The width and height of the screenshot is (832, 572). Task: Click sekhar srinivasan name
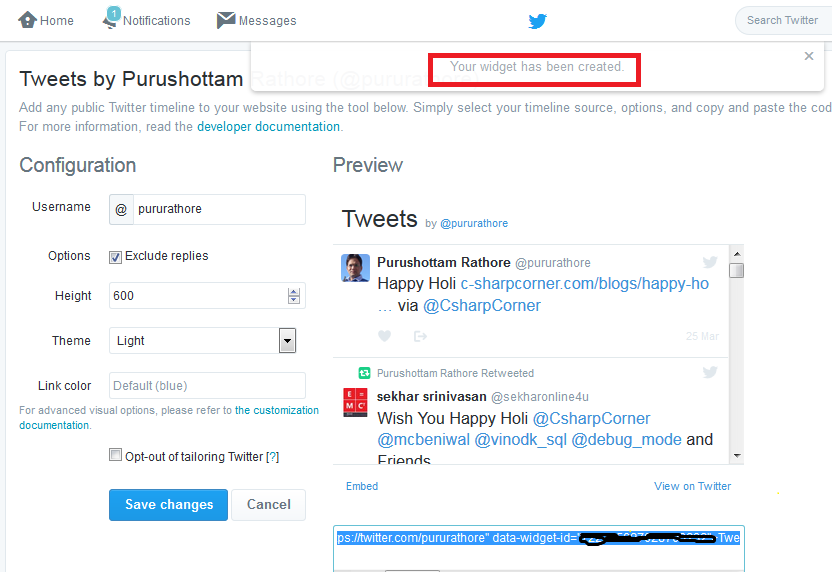pyautogui.click(x=431, y=396)
